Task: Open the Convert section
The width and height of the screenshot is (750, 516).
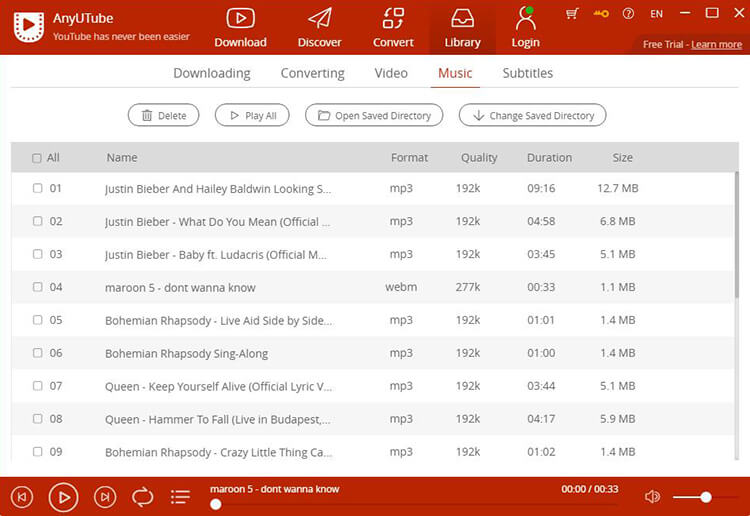Action: click(393, 28)
